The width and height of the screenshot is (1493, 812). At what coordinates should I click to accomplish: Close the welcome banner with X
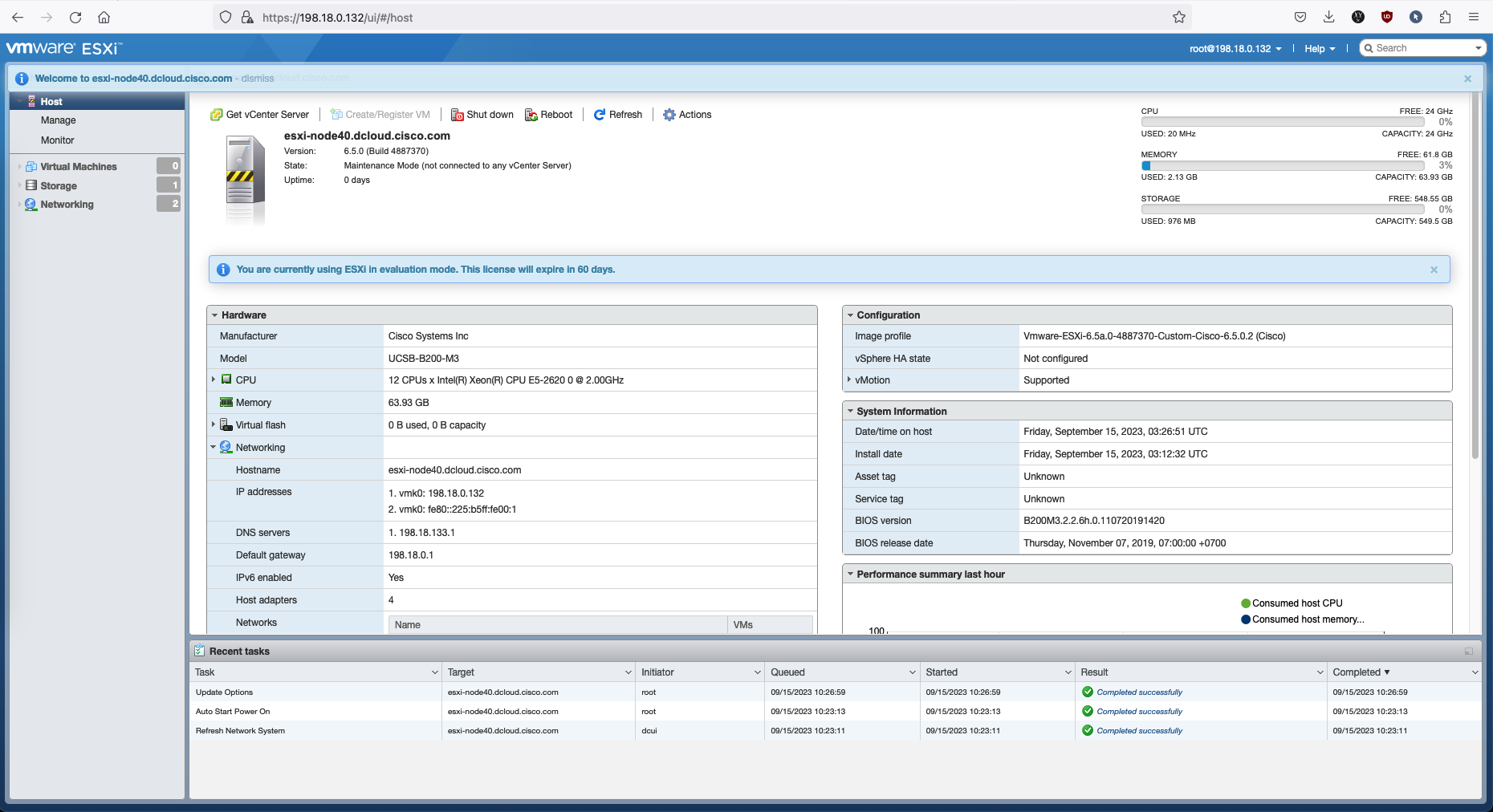click(x=1467, y=79)
